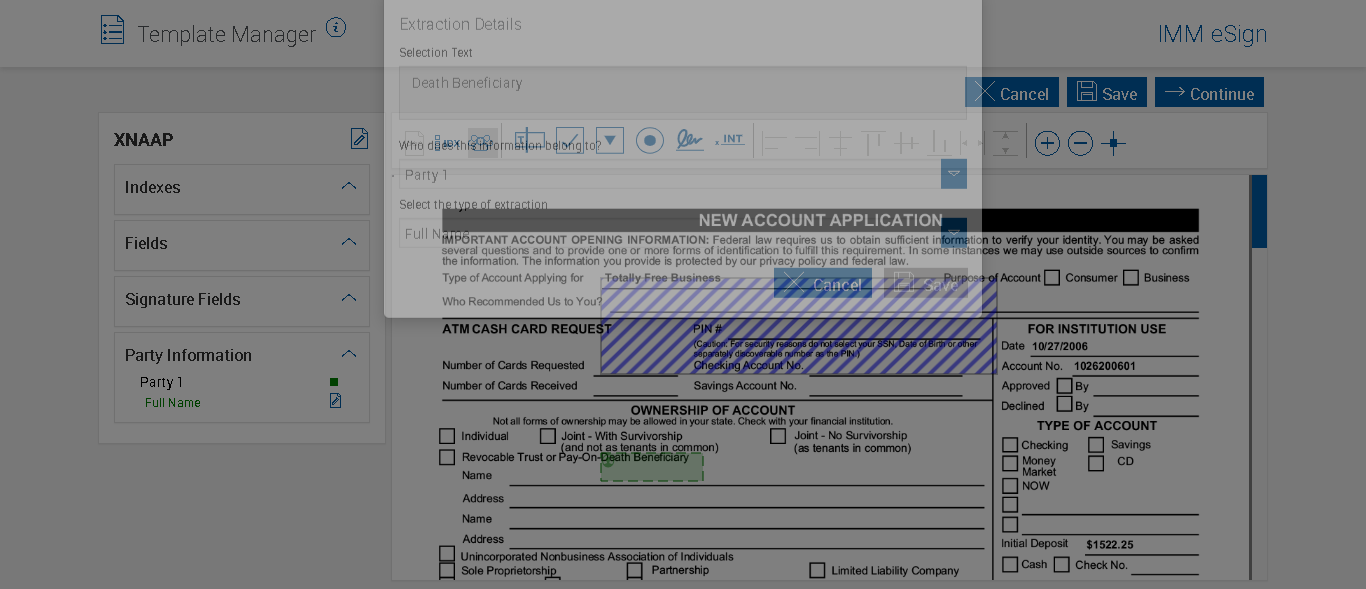Click the info icon beside Template Manager
1366x589 pixels.
336,28
